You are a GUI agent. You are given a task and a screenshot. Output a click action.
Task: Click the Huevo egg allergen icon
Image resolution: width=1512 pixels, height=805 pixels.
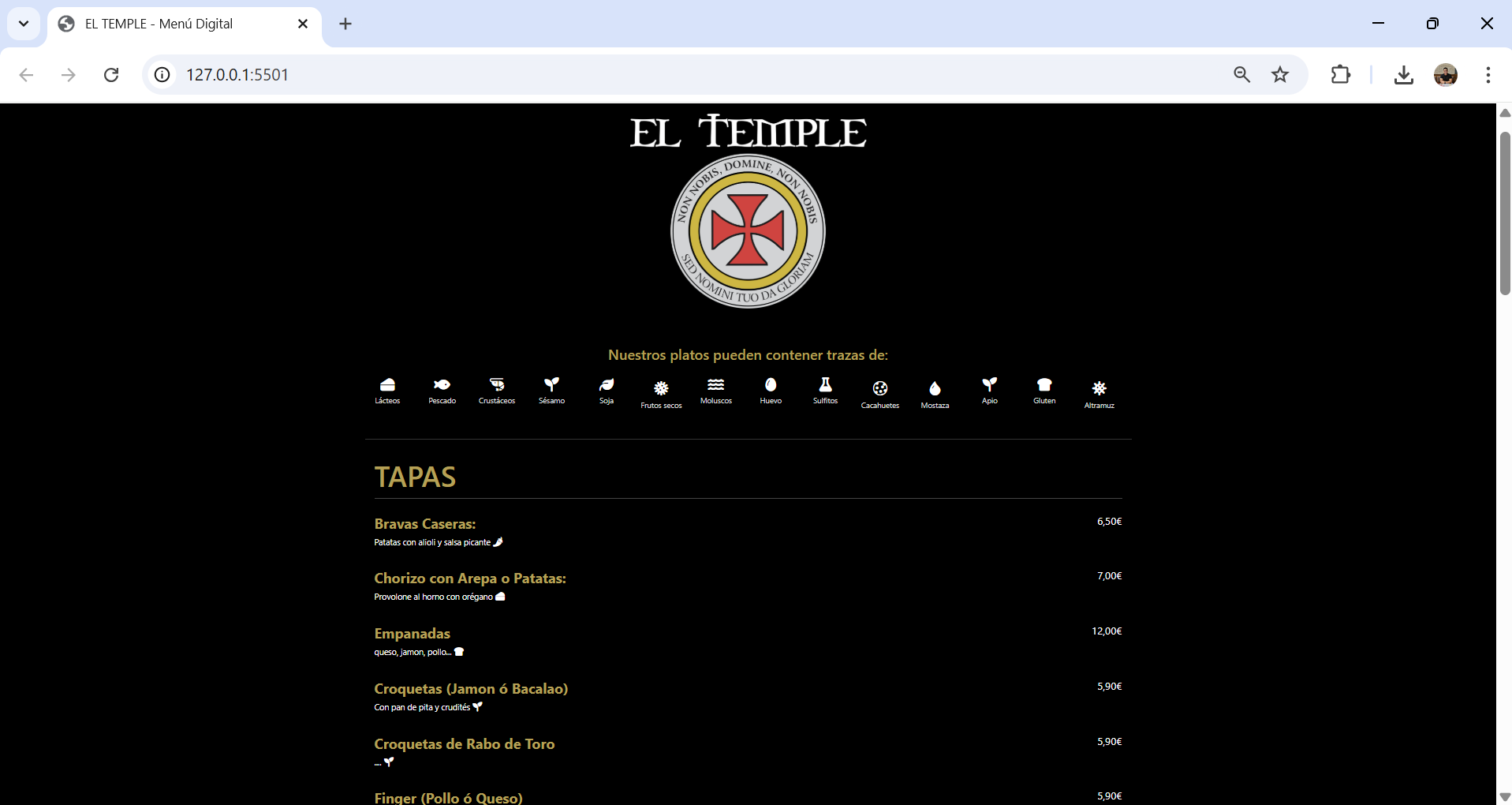(771, 384)
